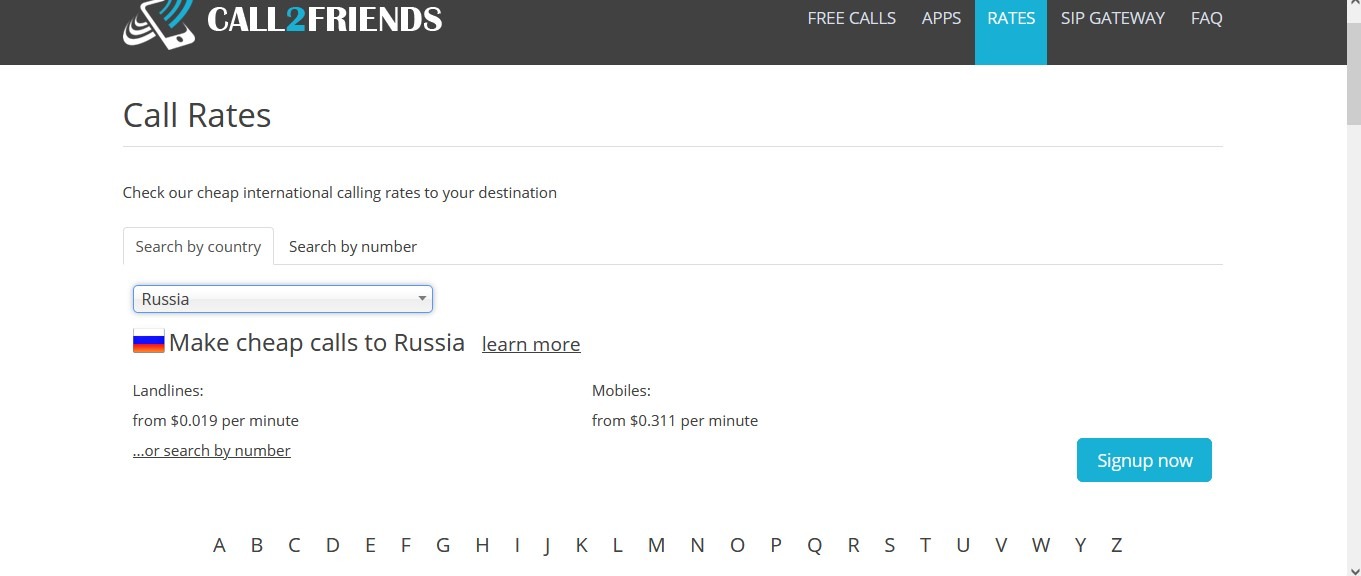Click the Call2Friends phone logo icon

159,22
